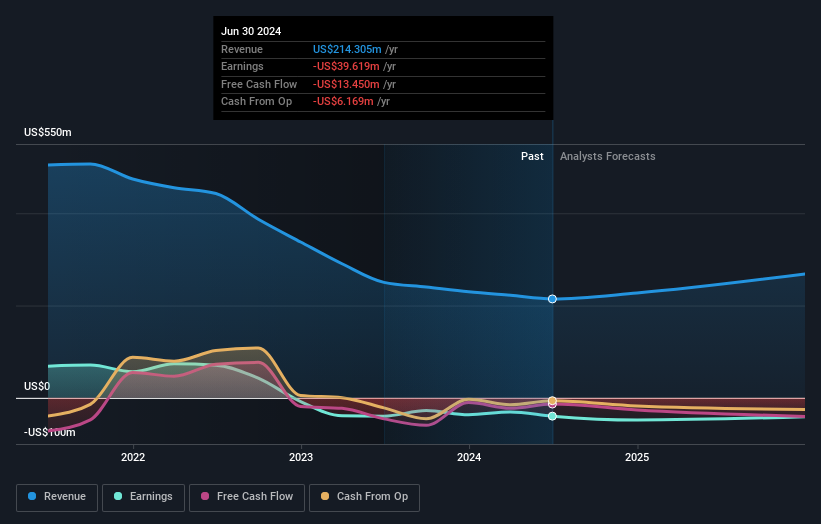
Task: Click the 2023 x-axis label
Action: click(301, 458)
